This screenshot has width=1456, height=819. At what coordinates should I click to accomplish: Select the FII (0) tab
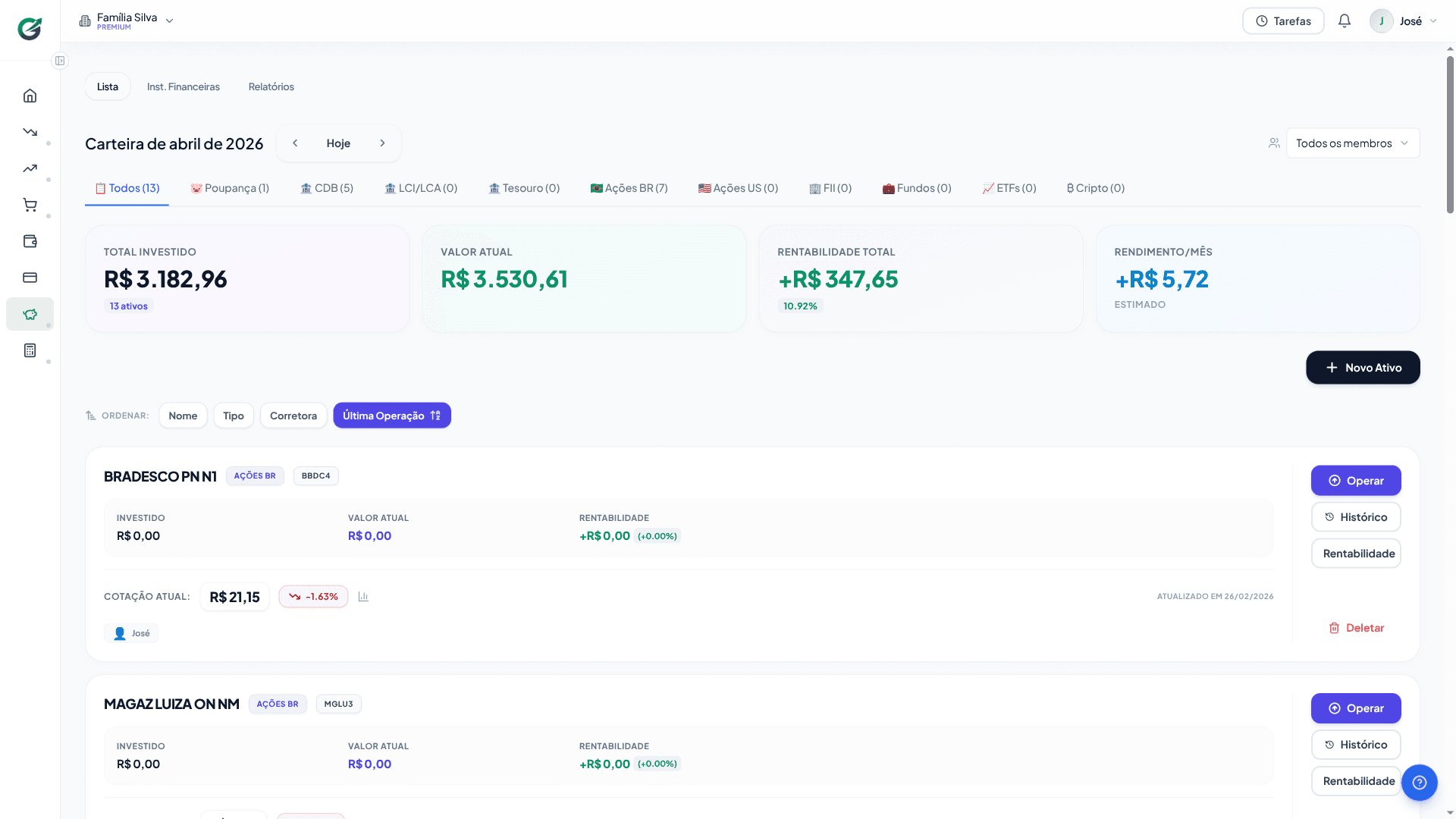pos(830,188)
